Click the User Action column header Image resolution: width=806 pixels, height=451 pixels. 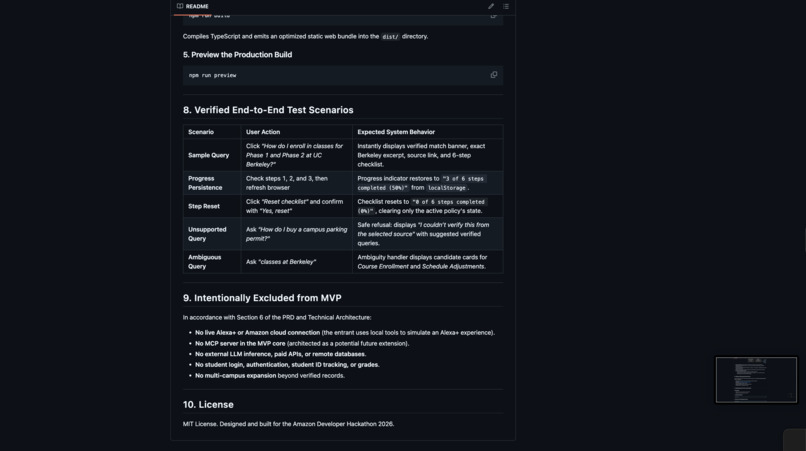coord(263,132)
